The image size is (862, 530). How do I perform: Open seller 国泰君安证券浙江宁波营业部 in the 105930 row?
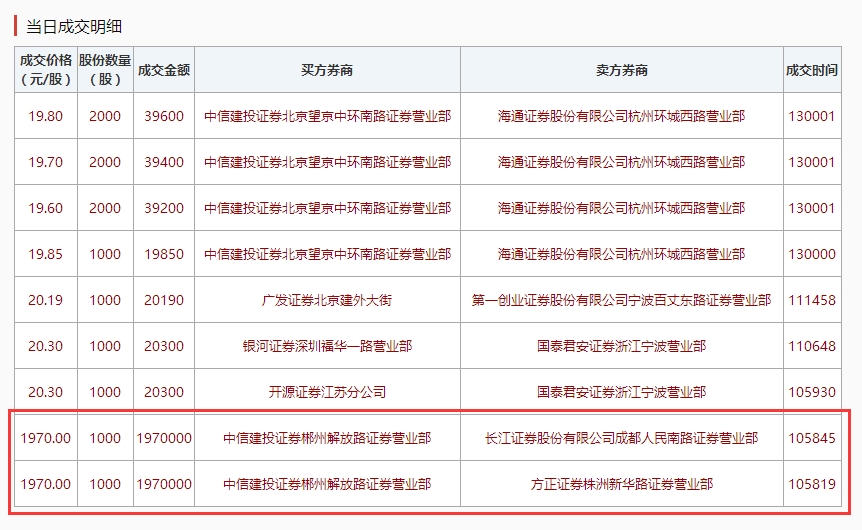click(x=622, y=392)
